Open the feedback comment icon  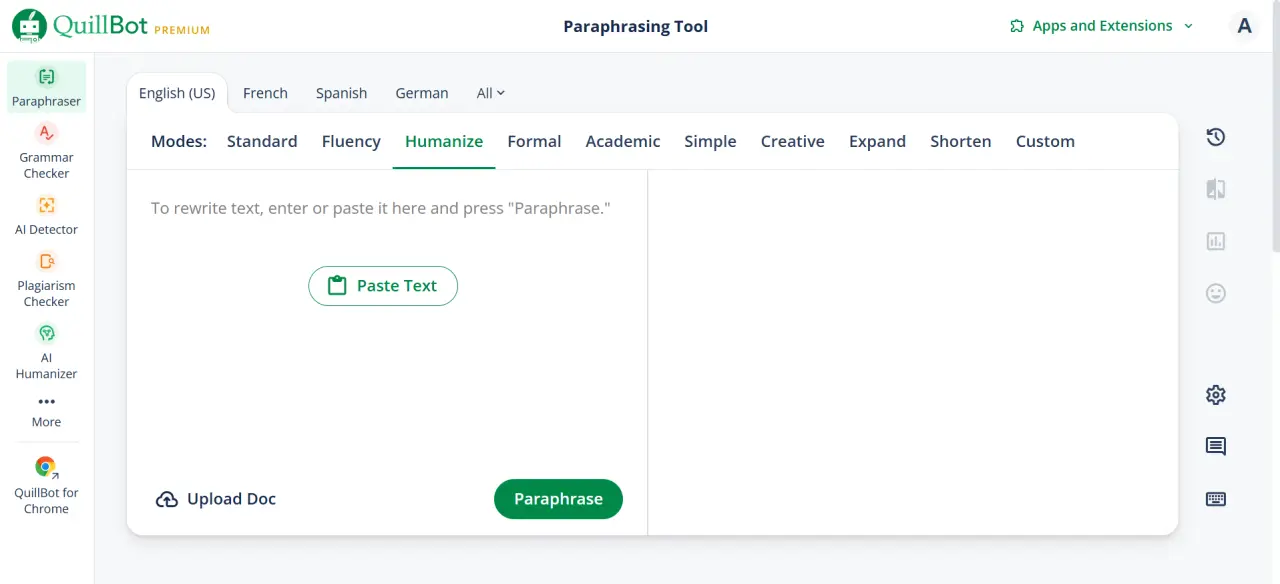pos(1216,447)
